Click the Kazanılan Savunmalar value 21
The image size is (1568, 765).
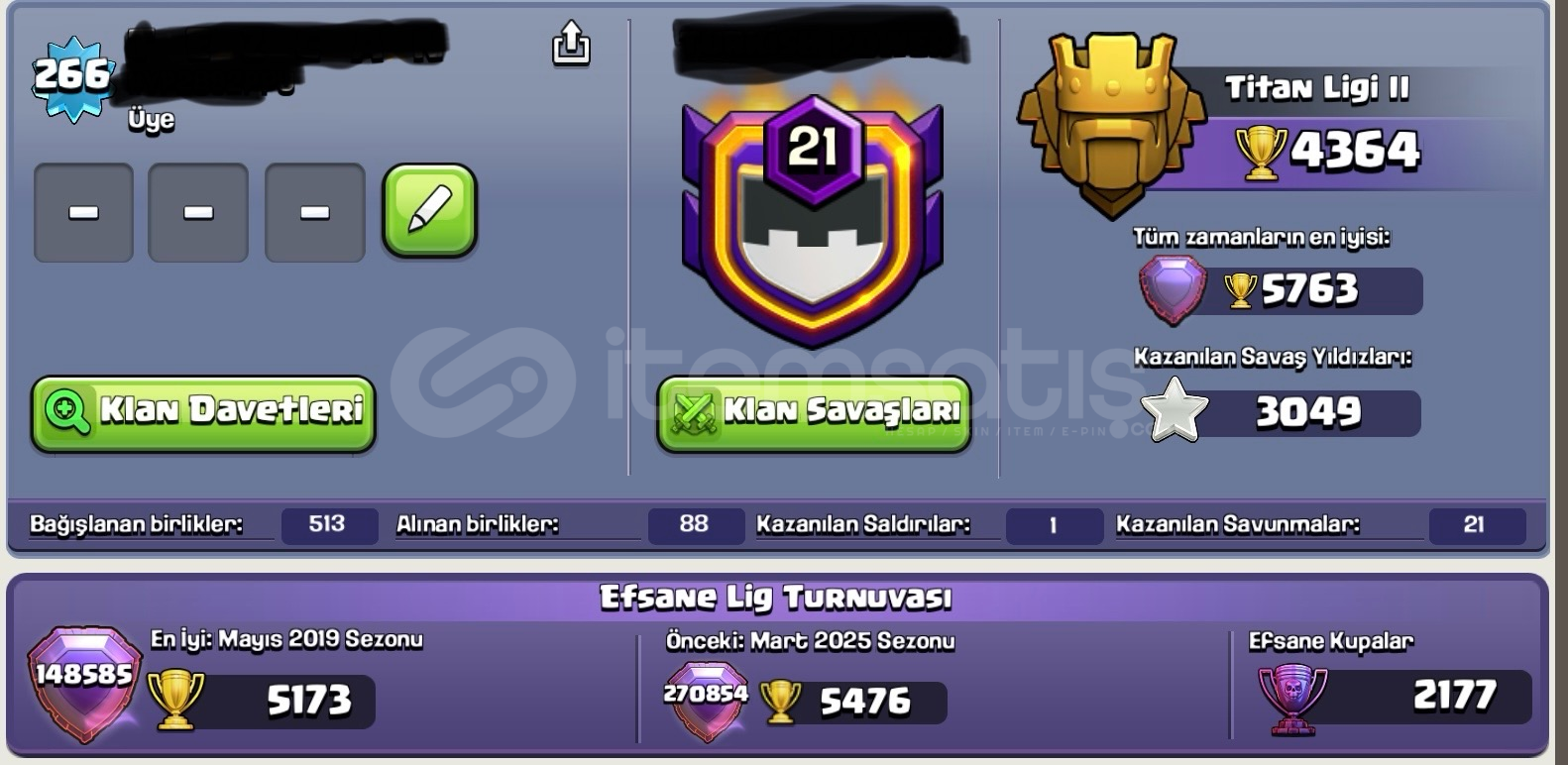1475,525
